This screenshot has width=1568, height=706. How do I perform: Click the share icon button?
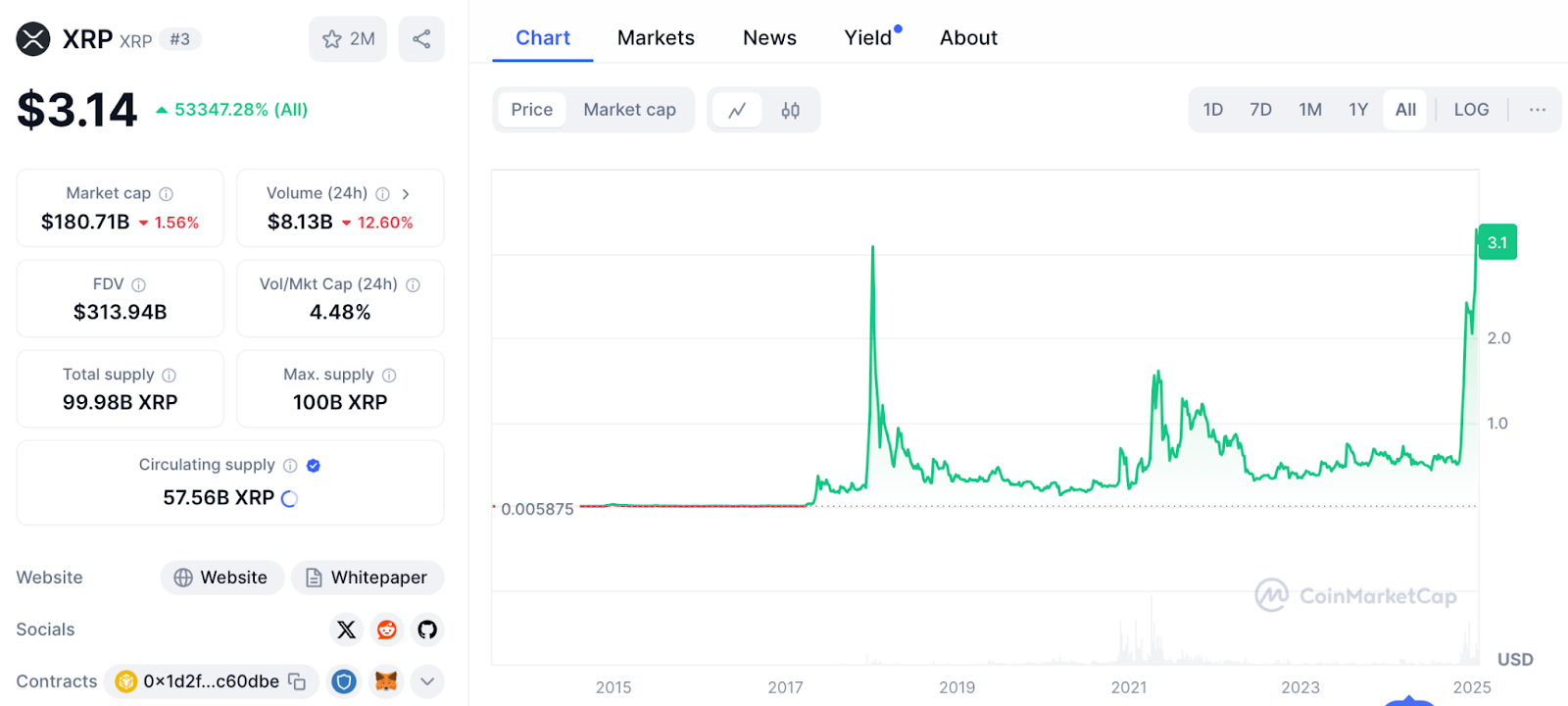[421, 39]
